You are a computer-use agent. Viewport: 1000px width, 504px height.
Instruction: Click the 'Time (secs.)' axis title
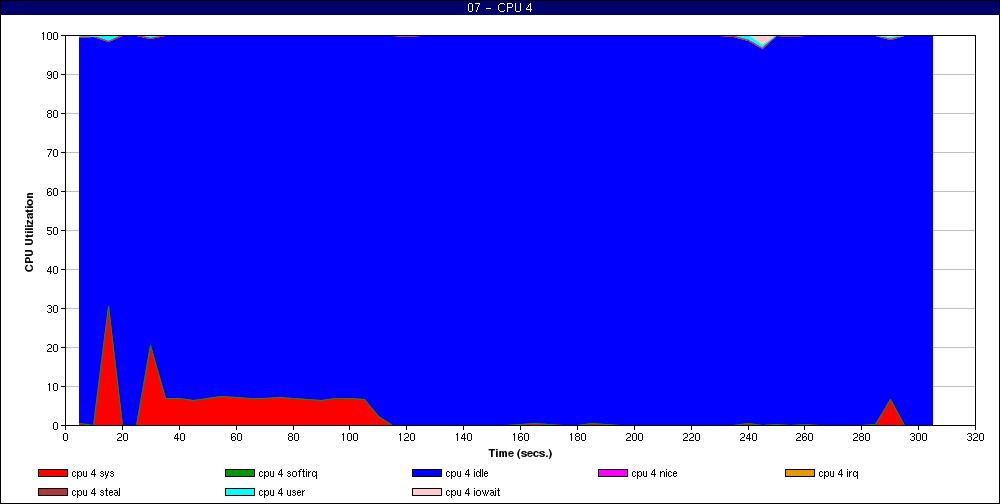pos(520,454)
